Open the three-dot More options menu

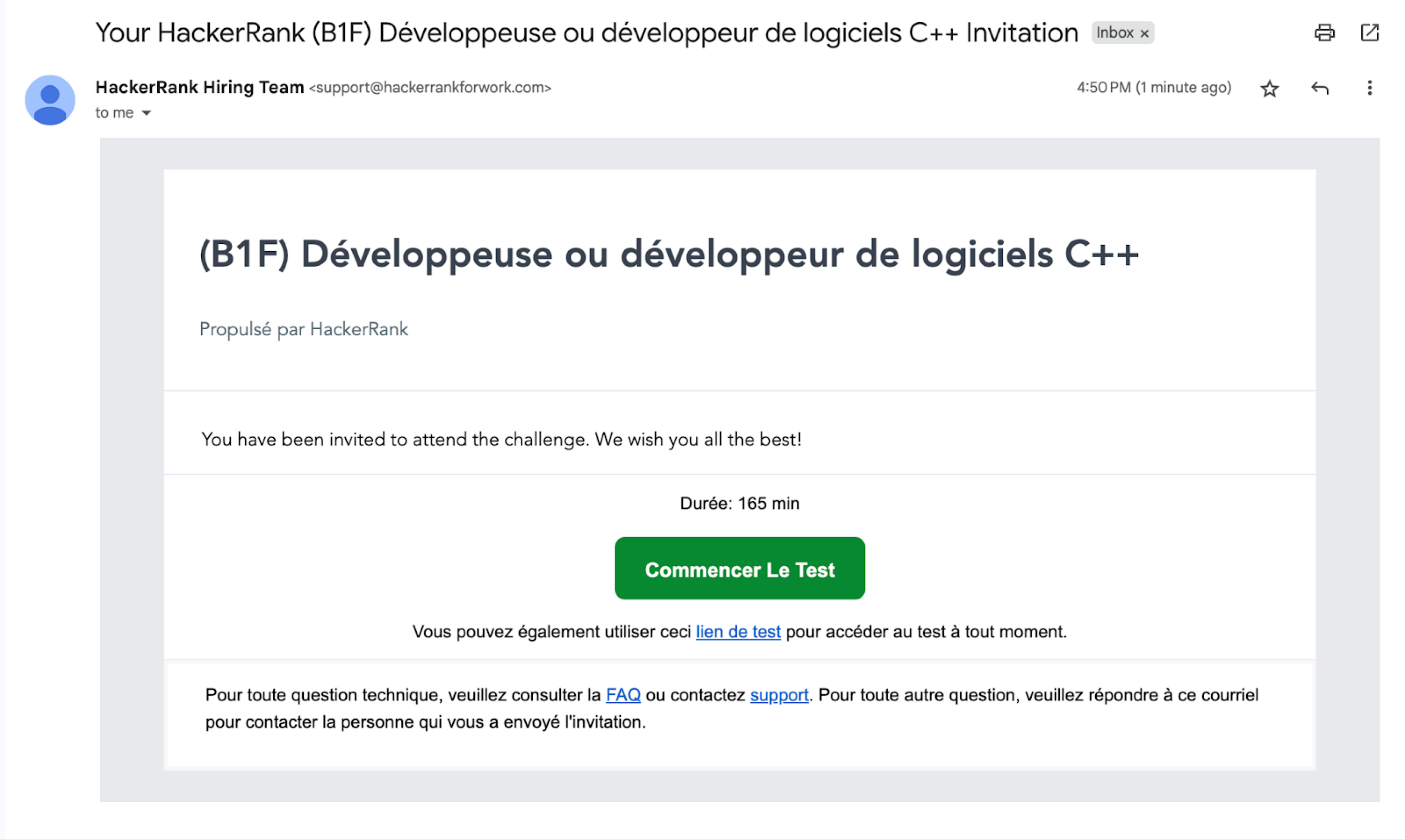[x=1369, y=88]
